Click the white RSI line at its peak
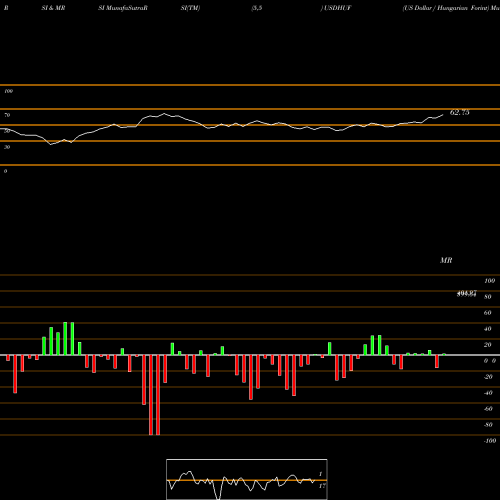The width and height of the screenshot is (500, 500). [x=164, y=114]
